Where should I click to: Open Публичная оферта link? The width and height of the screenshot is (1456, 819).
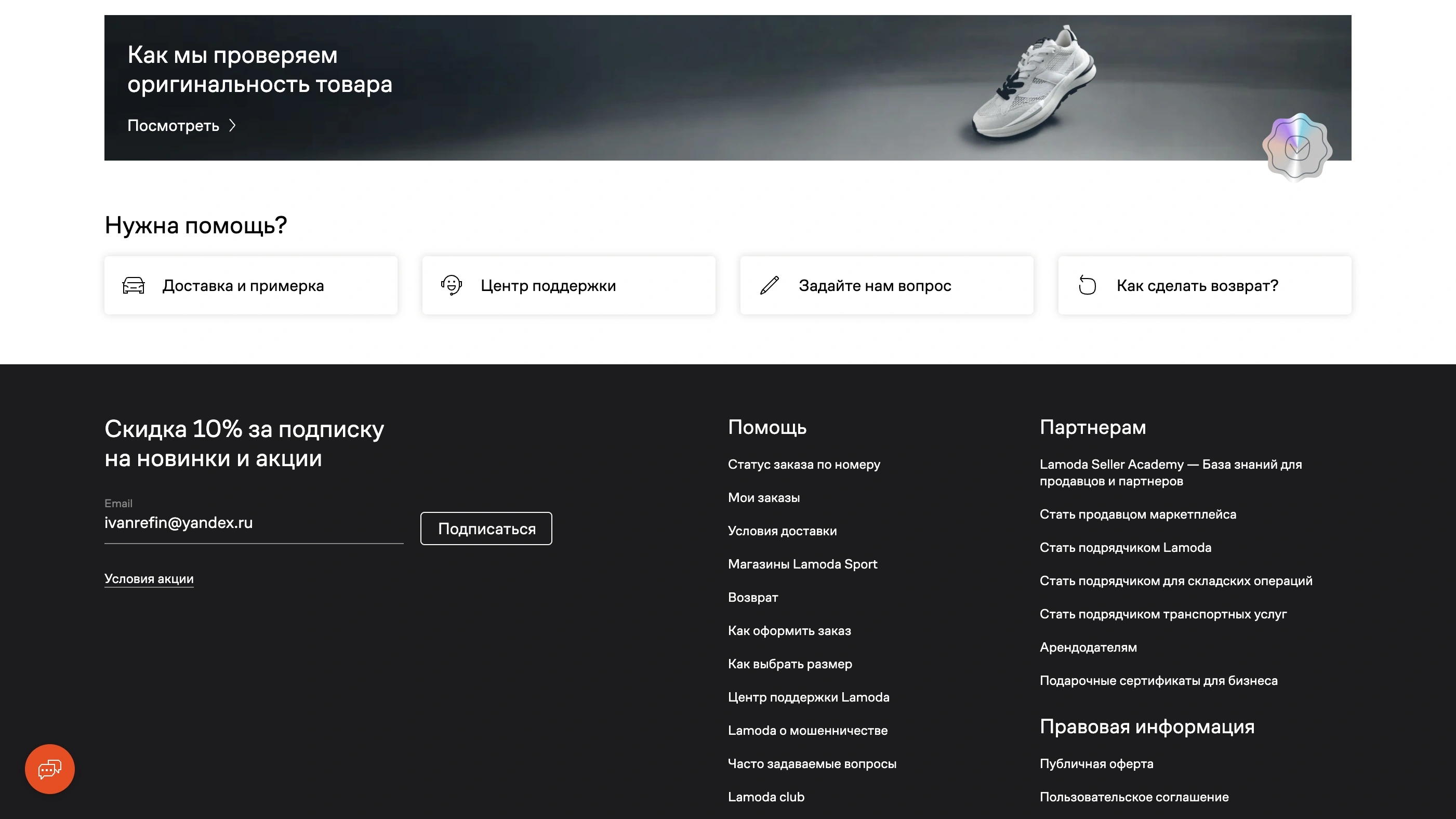coord(1096,763)
